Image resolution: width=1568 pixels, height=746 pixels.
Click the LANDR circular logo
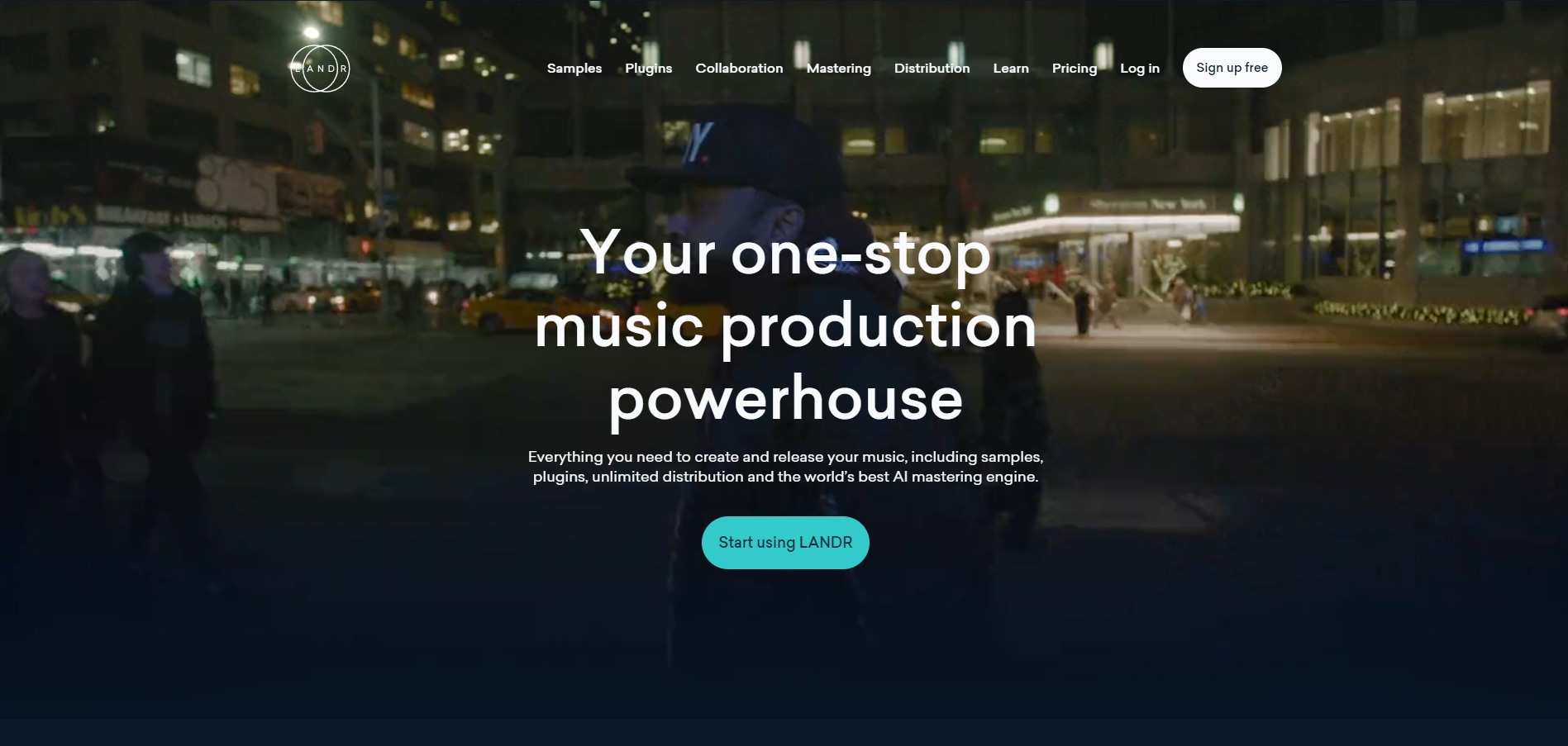[320, 68]
